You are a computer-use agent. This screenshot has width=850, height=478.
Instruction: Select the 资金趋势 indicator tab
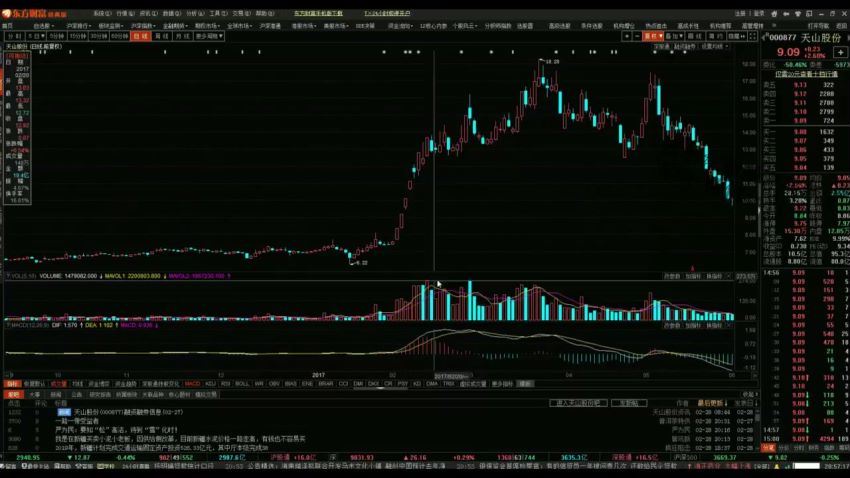click(125, 384)
